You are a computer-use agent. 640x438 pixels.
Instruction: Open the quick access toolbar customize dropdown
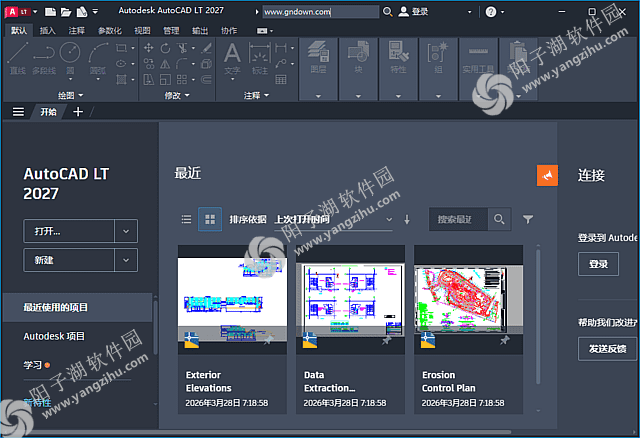(x=95, y=12)
